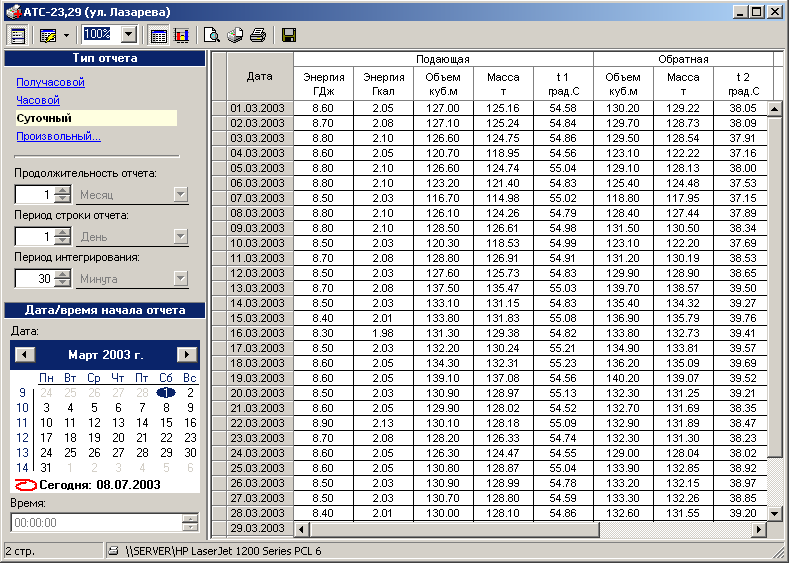Click the Дата/время начала отчета header
Viewport: 789px width, 563px height.
(105, 310)
